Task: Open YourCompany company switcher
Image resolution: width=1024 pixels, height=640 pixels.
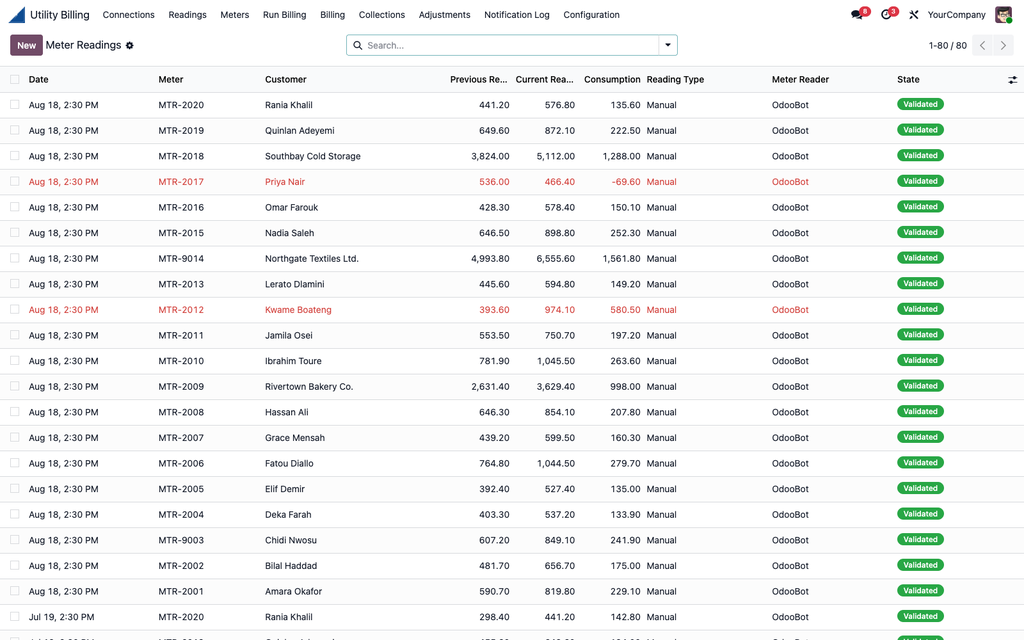Action: point(956,14)
